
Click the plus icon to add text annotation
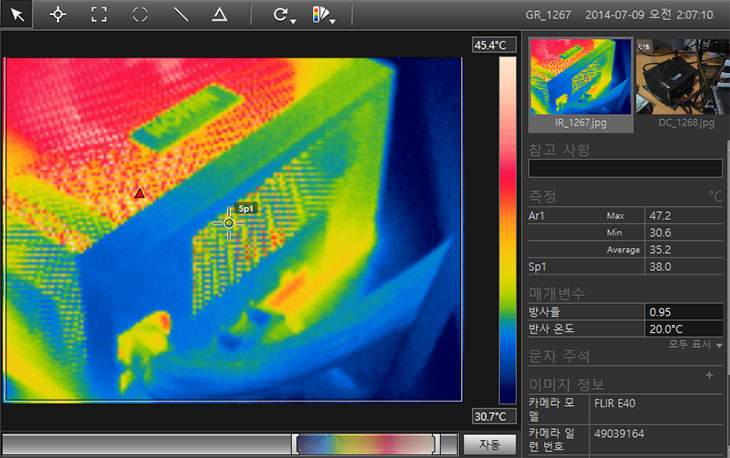tap(709, 375)
